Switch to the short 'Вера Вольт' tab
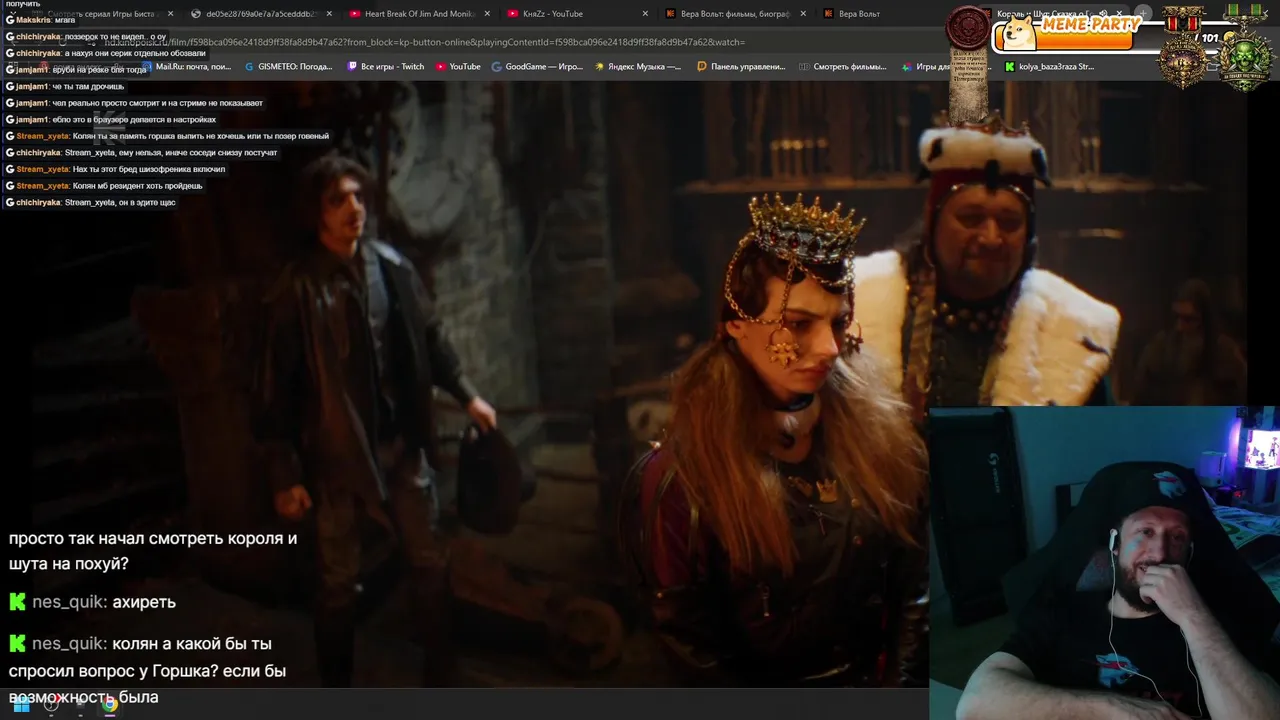The image size is (1280, 720). tap(880, 14)
